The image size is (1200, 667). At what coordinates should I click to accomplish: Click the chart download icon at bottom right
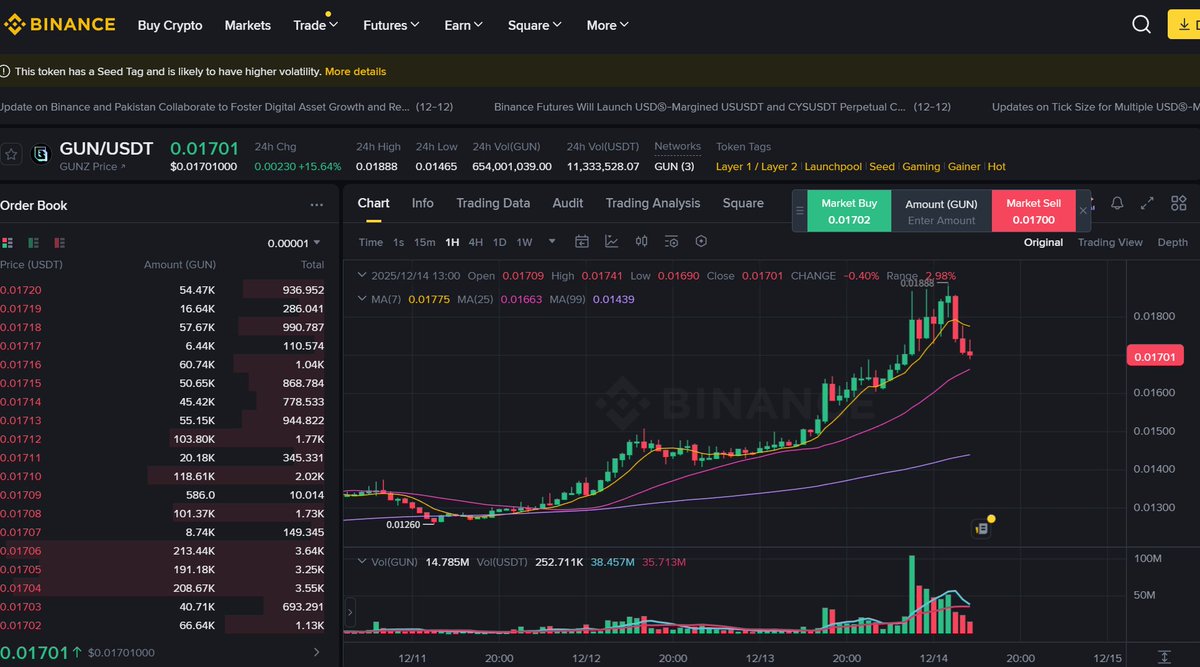click(1163, 656)
